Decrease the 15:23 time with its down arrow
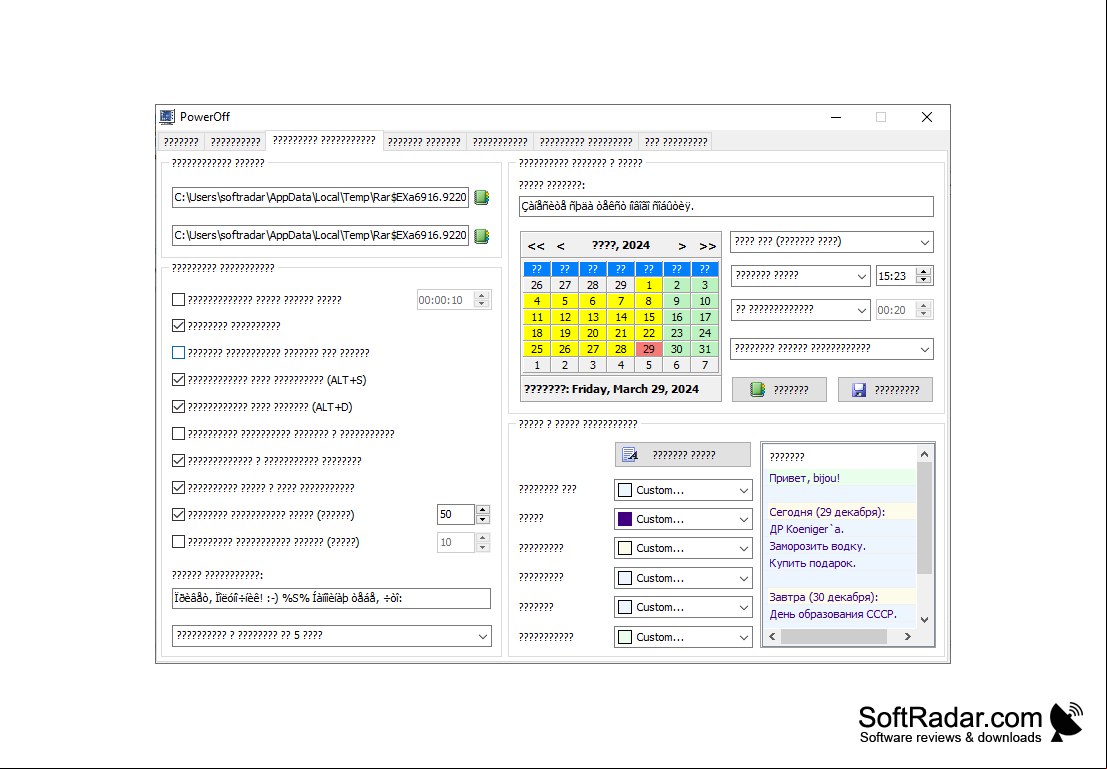Image resolution: width=1107 pixels, height=769 pixels. point(923,280)
